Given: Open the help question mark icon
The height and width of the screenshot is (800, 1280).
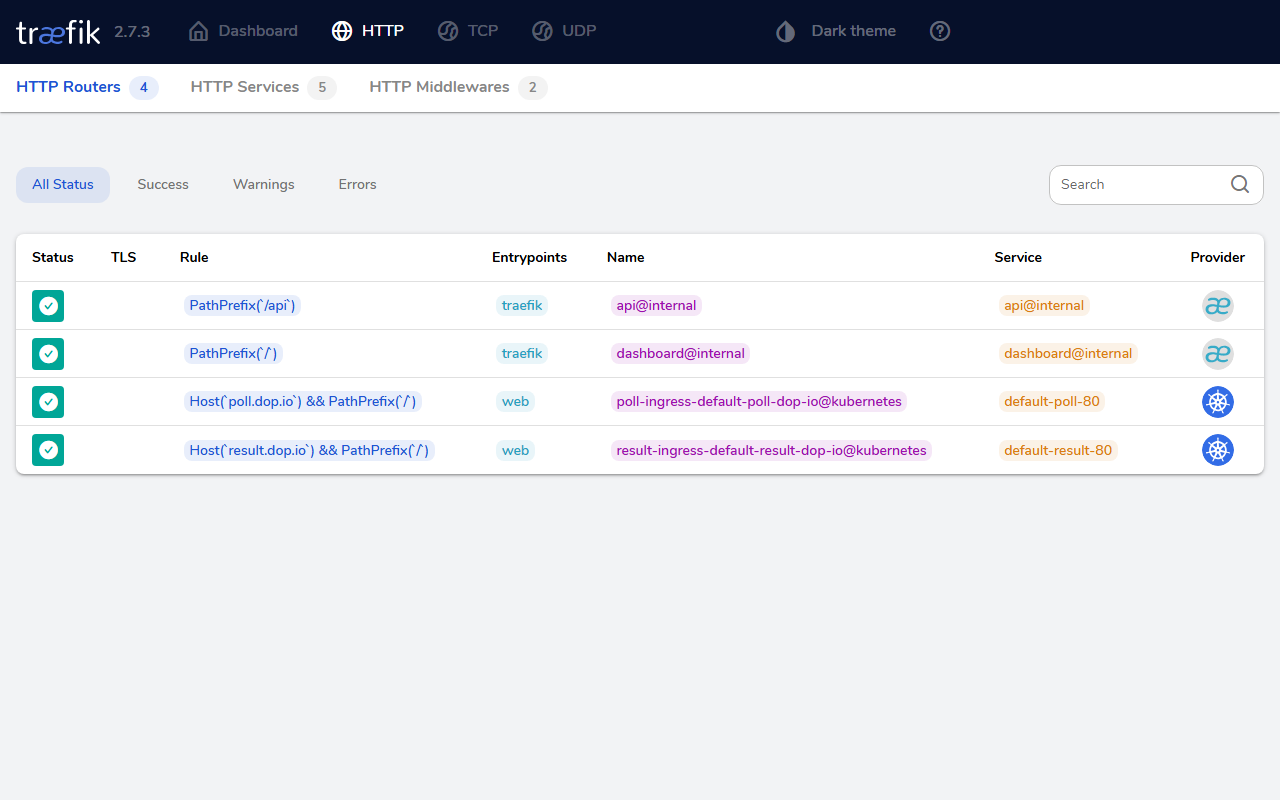Looking at the screenshot, I should pyautogui.click(x=940, y=31).
